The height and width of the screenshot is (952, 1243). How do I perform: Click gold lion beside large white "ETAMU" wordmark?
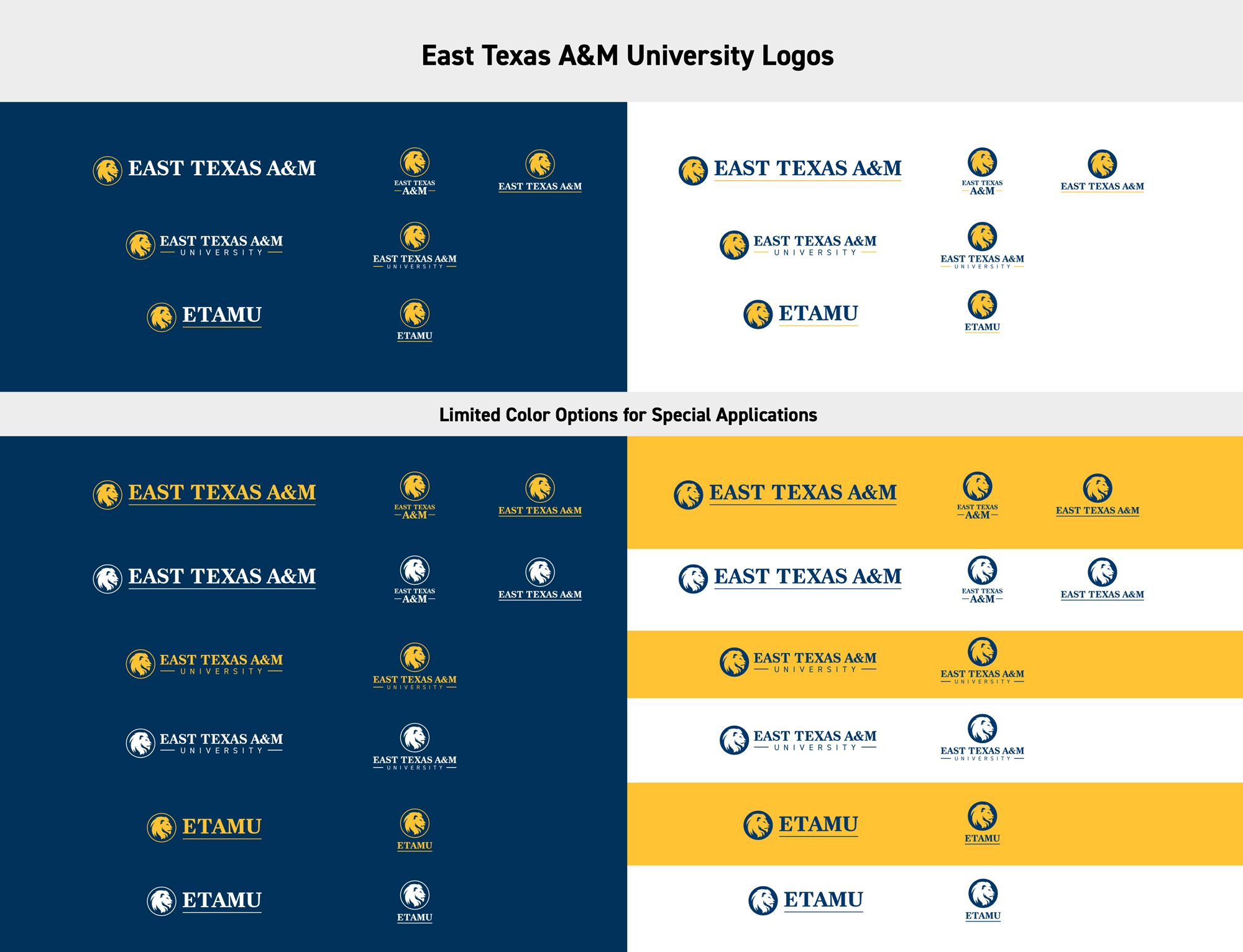click(162, 317)
